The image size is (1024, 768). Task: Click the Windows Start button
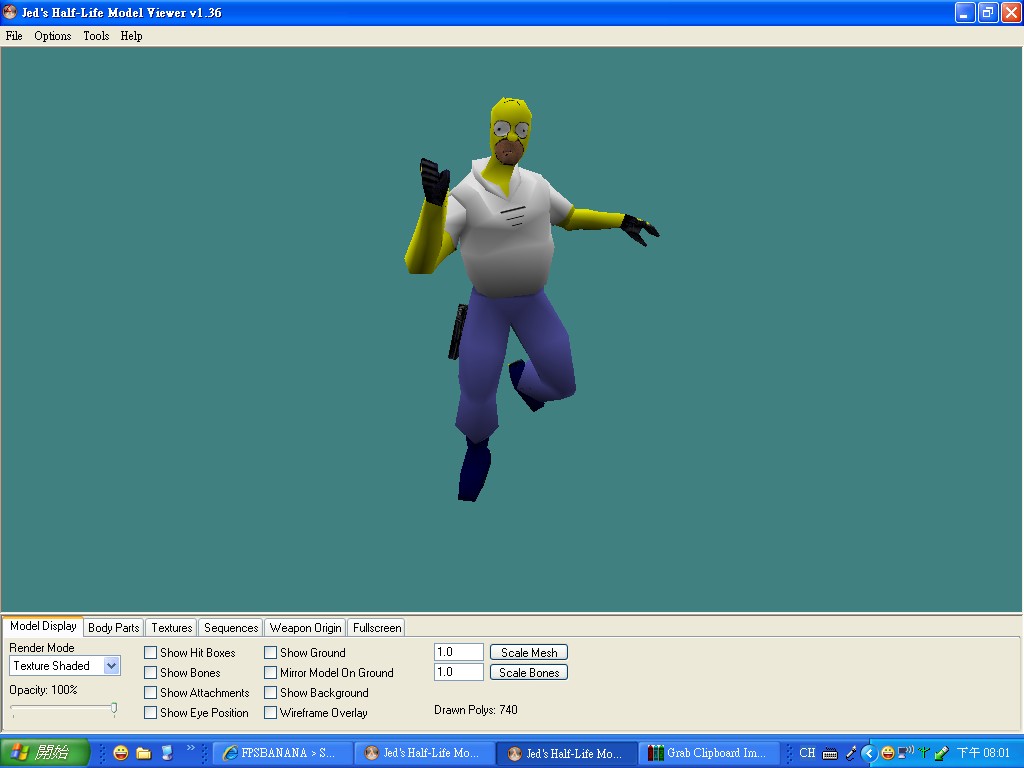(44, 753)
